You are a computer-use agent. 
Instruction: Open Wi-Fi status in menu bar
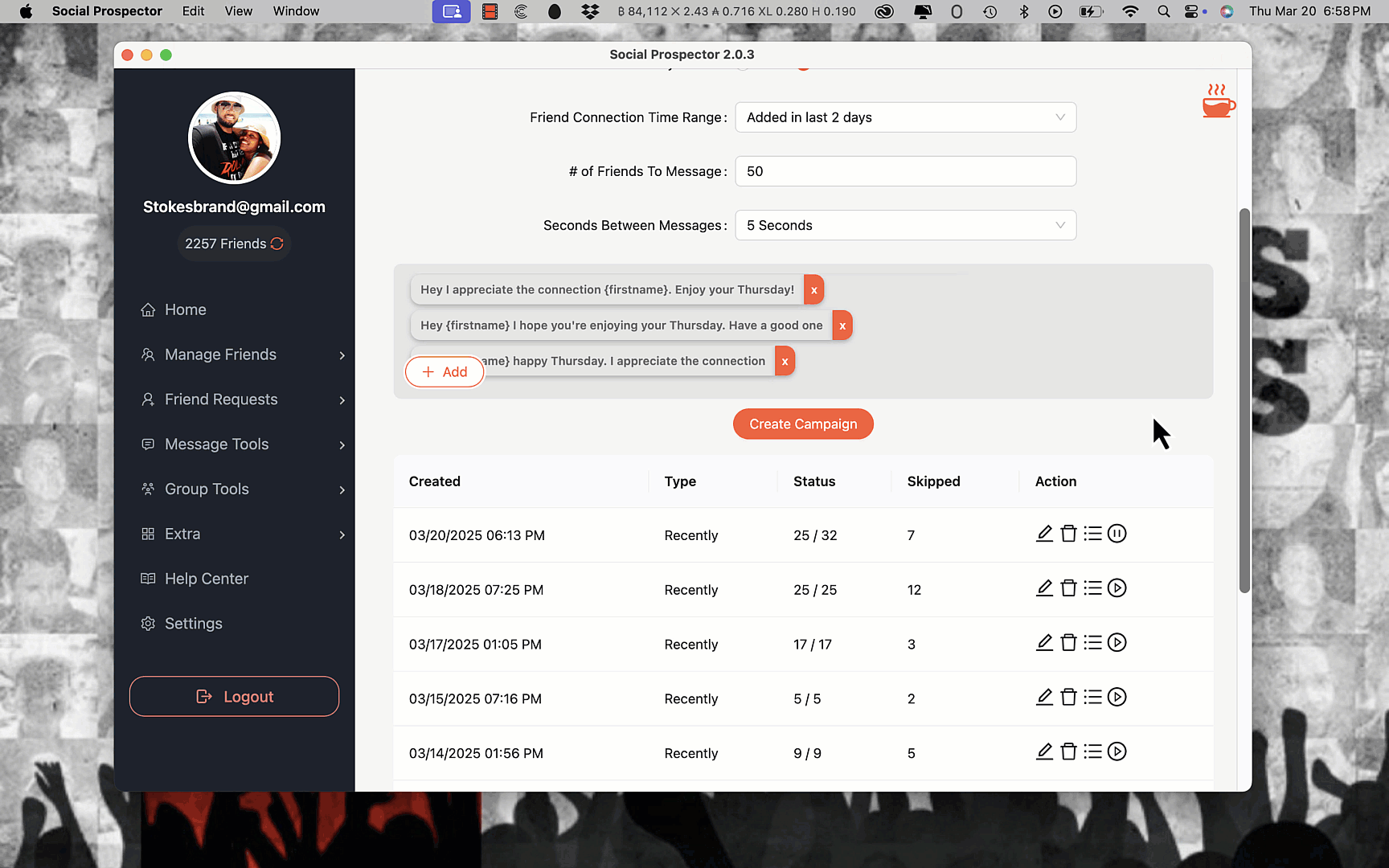tap(1130, 11)
